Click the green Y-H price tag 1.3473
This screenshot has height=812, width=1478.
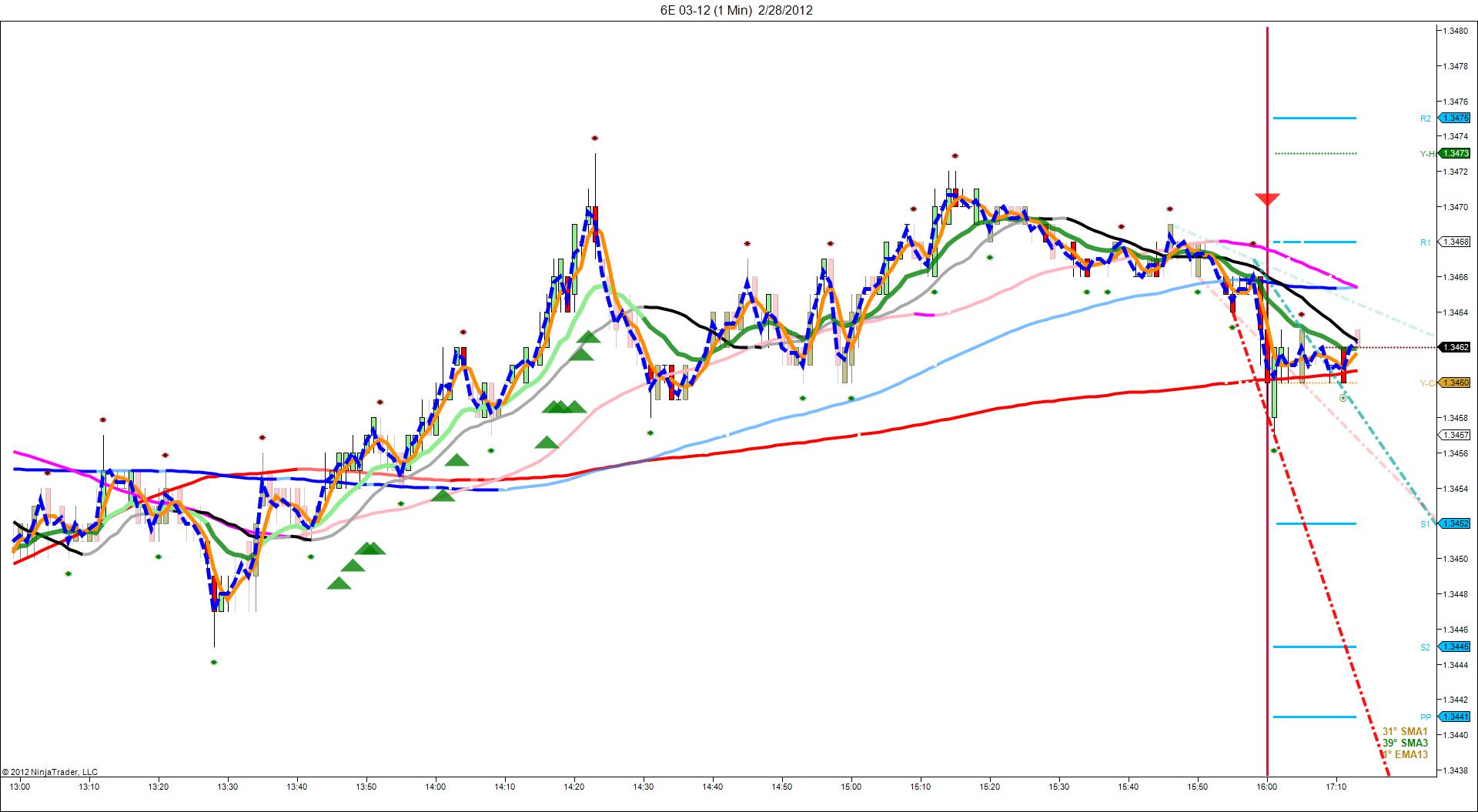1455,153
